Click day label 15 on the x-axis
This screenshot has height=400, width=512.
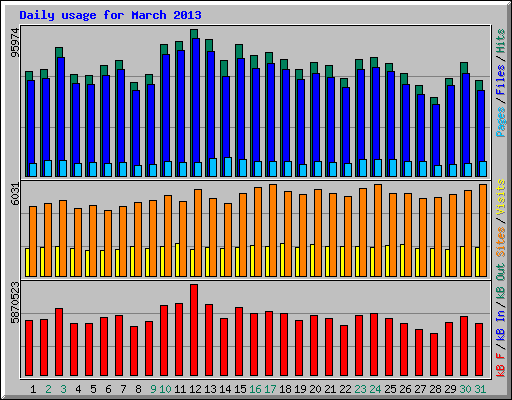coord(240,389)
